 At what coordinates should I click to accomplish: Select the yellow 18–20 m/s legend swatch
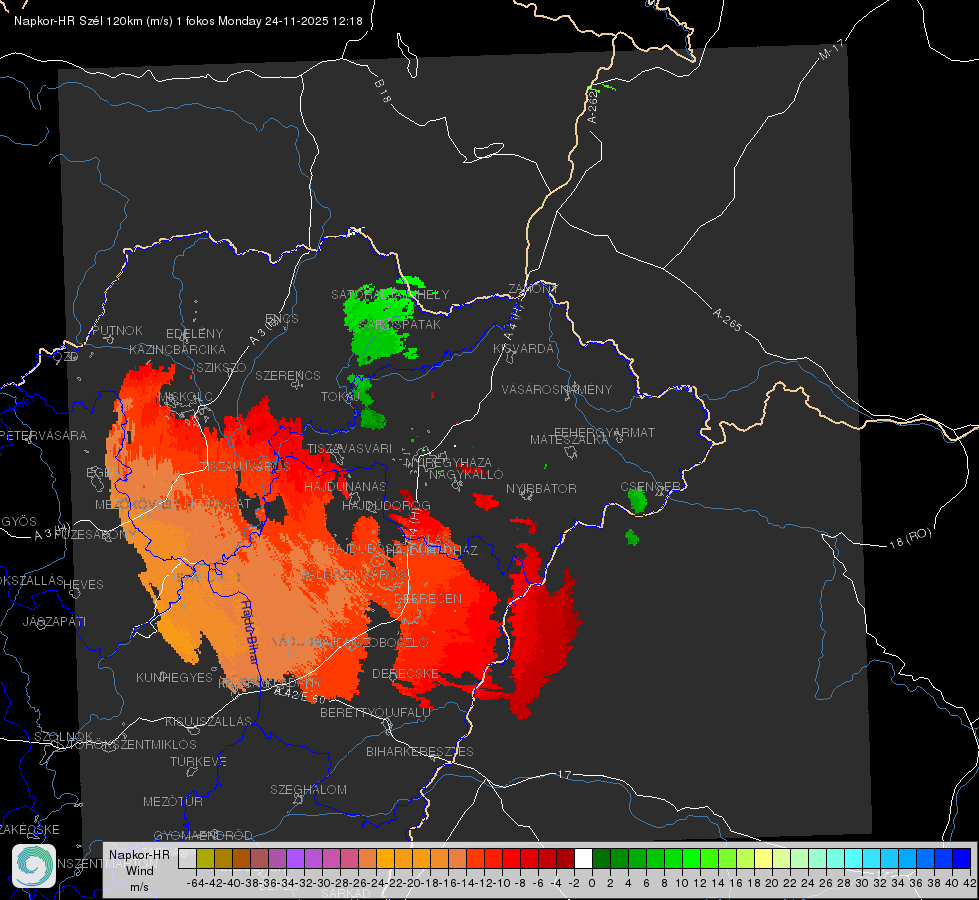click(x=764, y=858)
